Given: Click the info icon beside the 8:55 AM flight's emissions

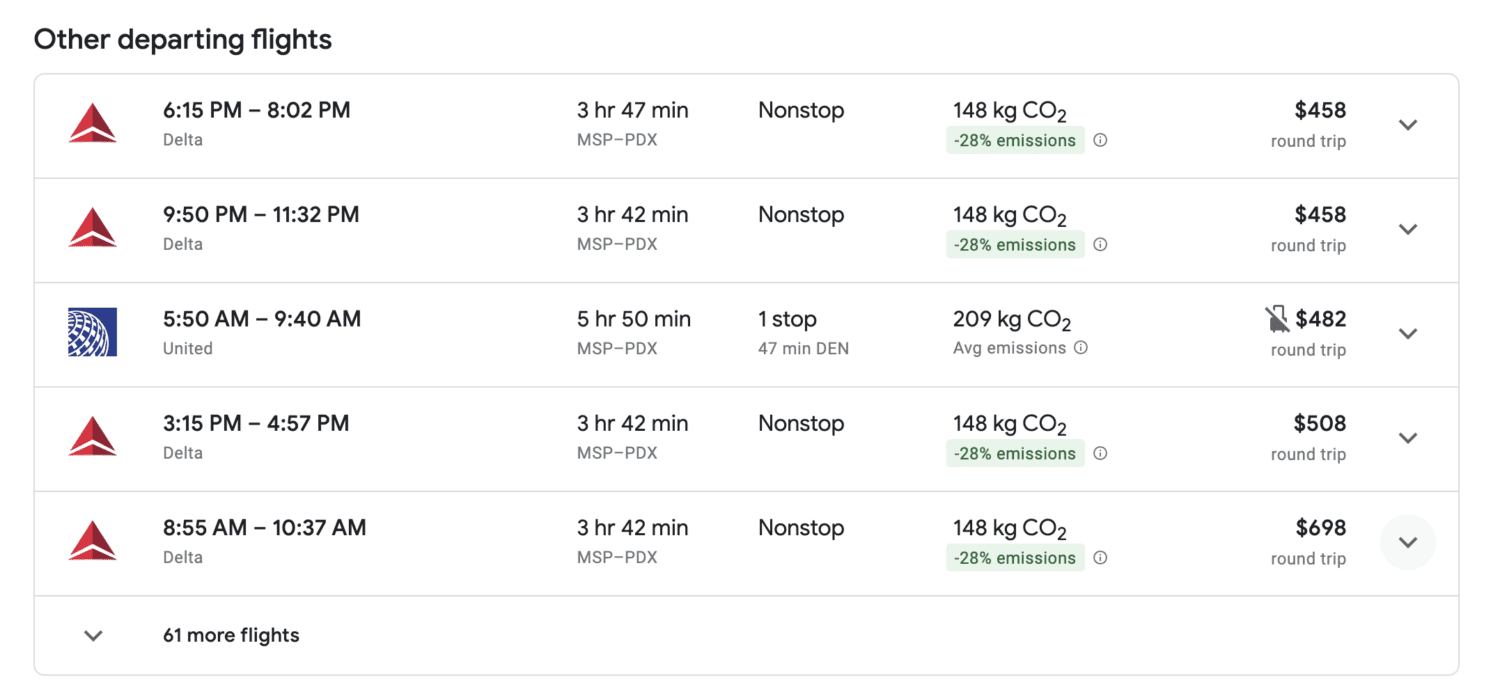Looking at the screenshot, I should pos(1100,558).
